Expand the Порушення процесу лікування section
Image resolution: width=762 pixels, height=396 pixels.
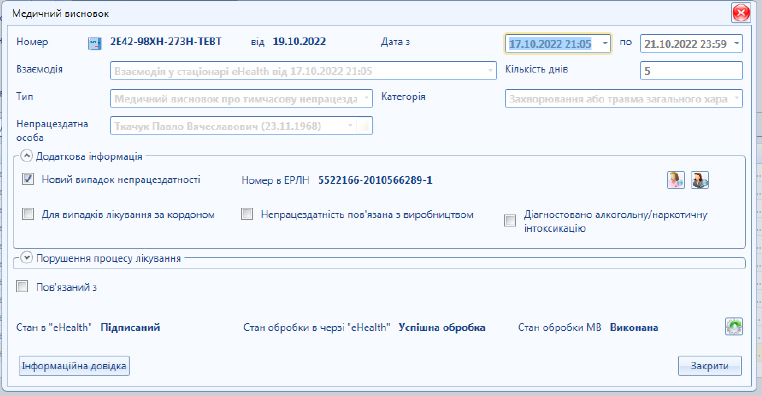pos(27,258)
